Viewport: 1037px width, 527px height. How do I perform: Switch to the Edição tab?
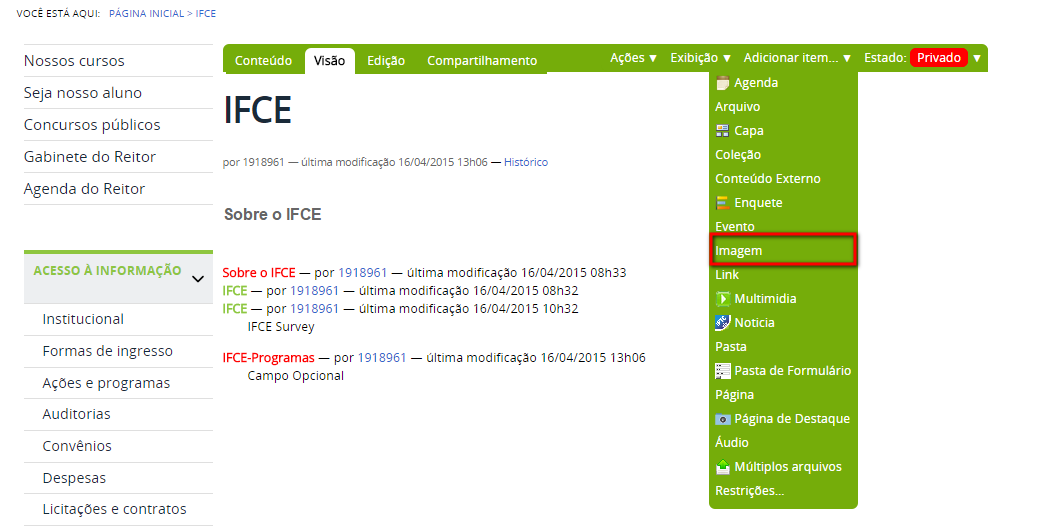click(386, 61)
